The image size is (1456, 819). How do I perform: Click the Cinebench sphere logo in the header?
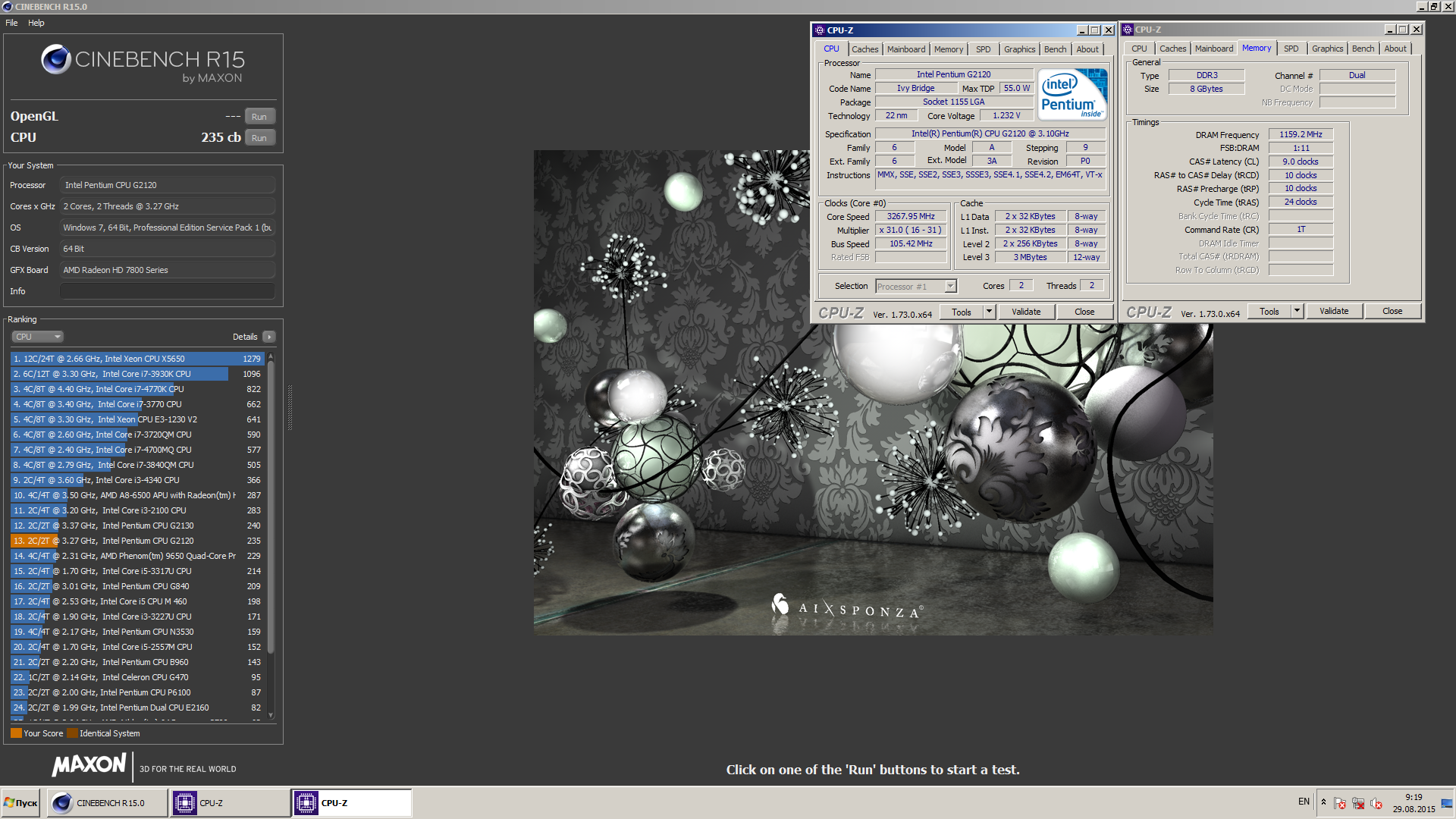coord(56,59)
